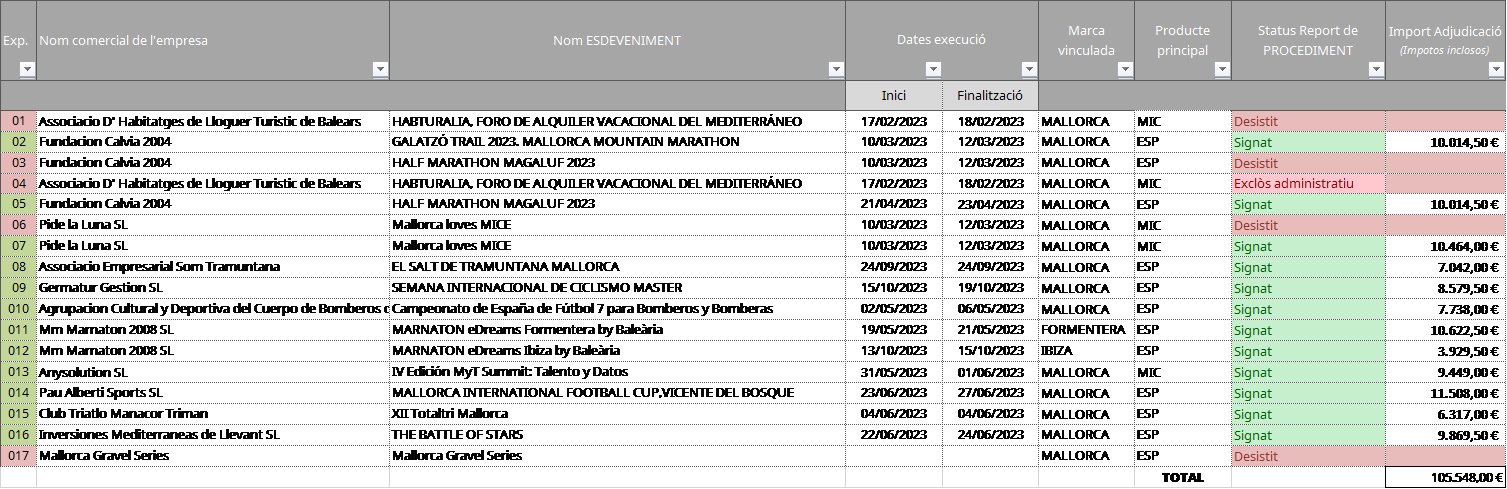The image size is (1507, 489).
Task: Select IV Edición MyT Summit event cell
Action: point(617,371)
